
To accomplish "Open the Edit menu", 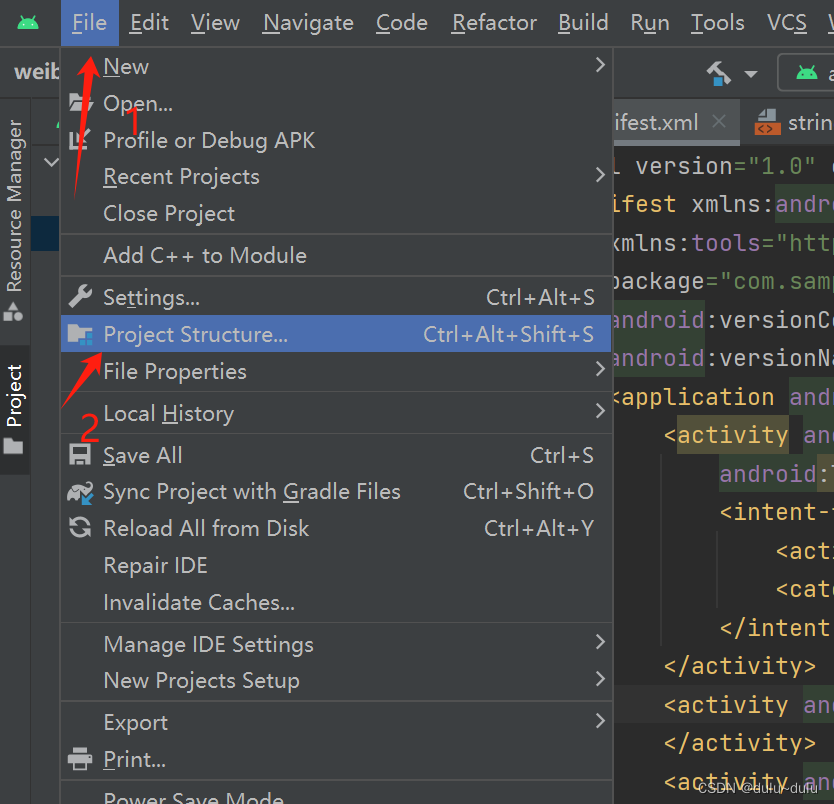I will tap(149, 23).
